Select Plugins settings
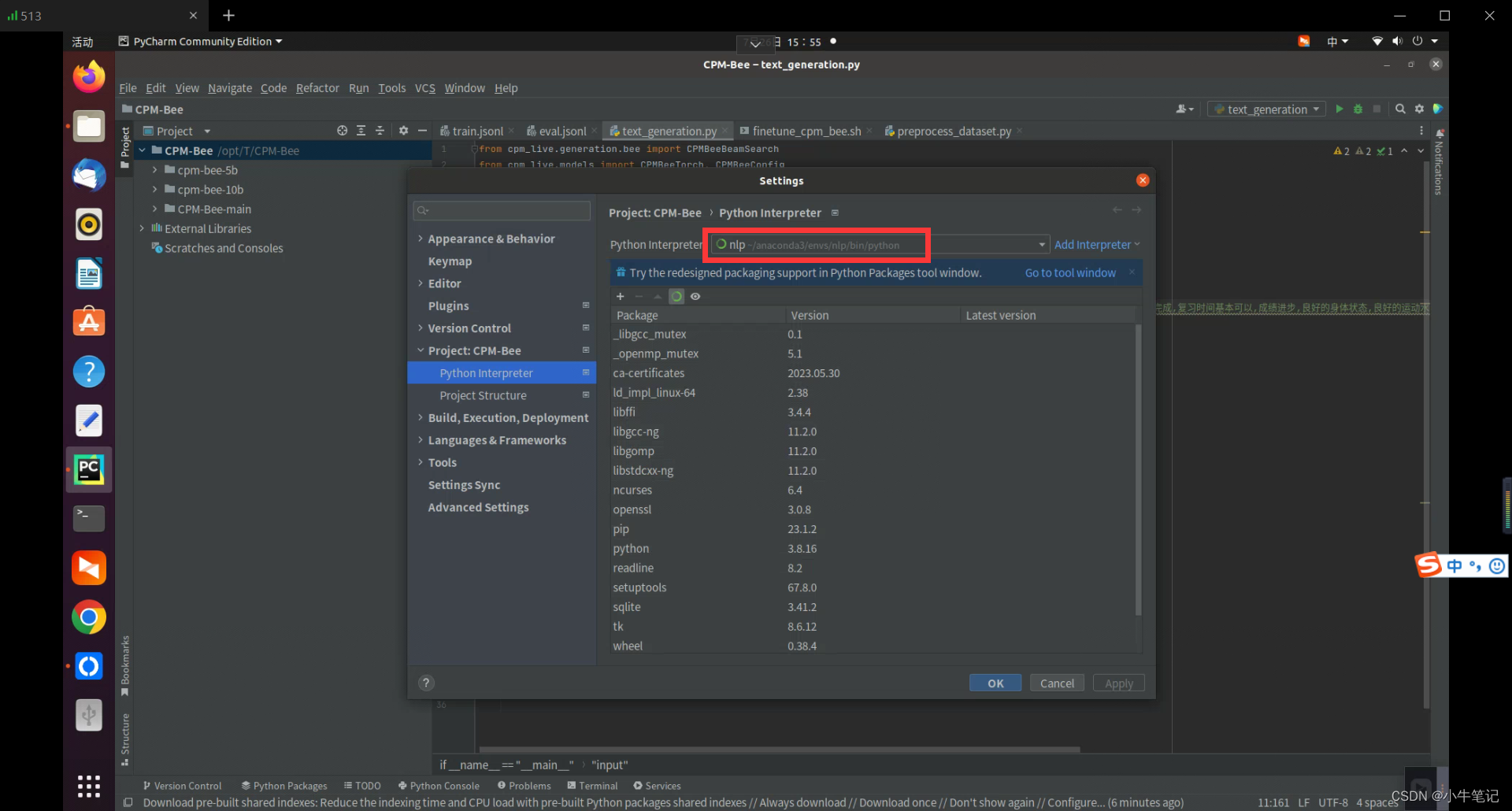 tap(448, 306)
